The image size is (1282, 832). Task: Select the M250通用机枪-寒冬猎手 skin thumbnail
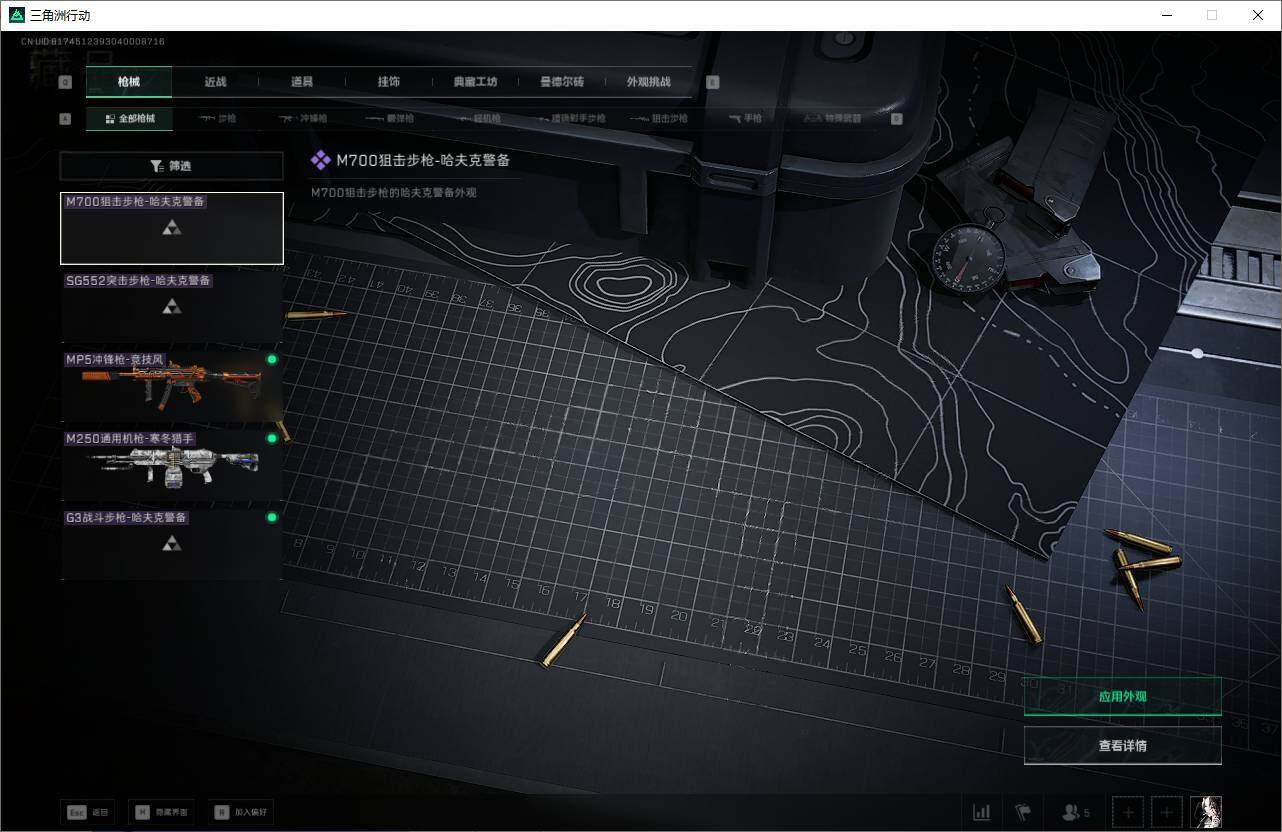click(171, 465)
